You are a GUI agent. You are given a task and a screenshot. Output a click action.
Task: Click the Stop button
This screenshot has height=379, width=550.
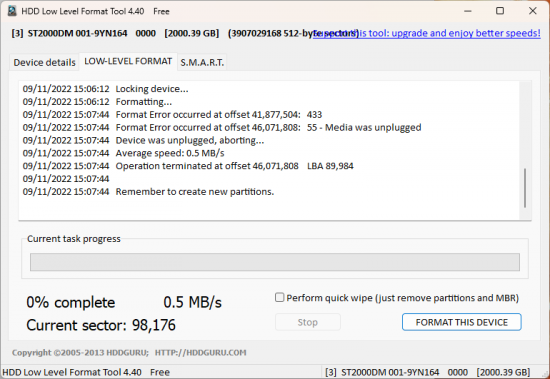tap(308, 322)
